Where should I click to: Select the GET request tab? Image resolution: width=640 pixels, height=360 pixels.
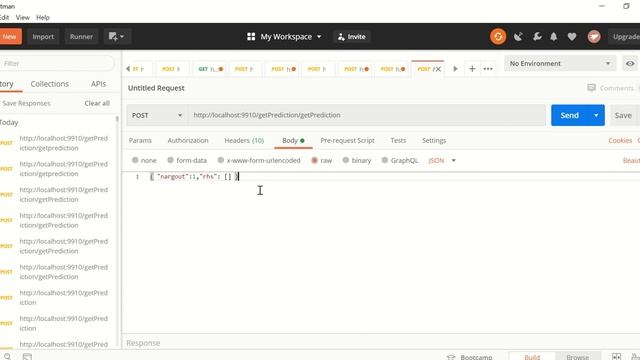pos(211,69)
